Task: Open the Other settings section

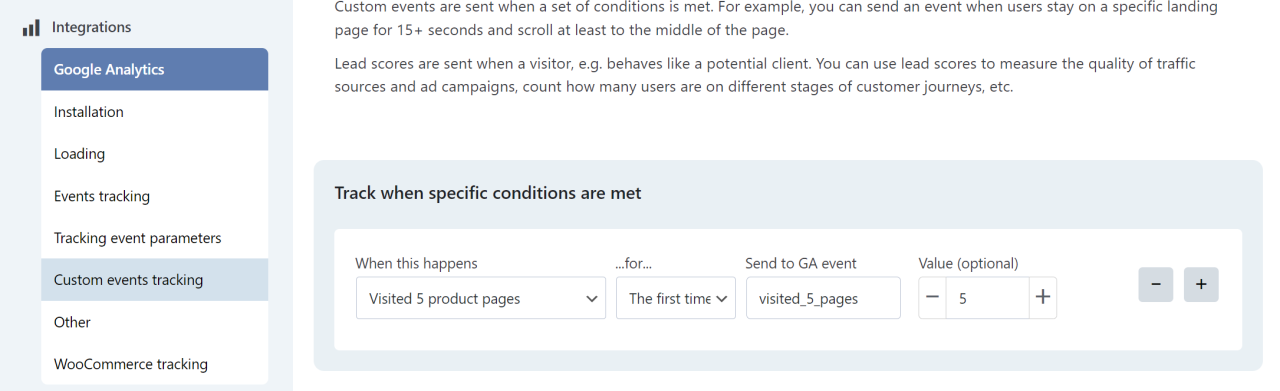Action: (155, 322)
